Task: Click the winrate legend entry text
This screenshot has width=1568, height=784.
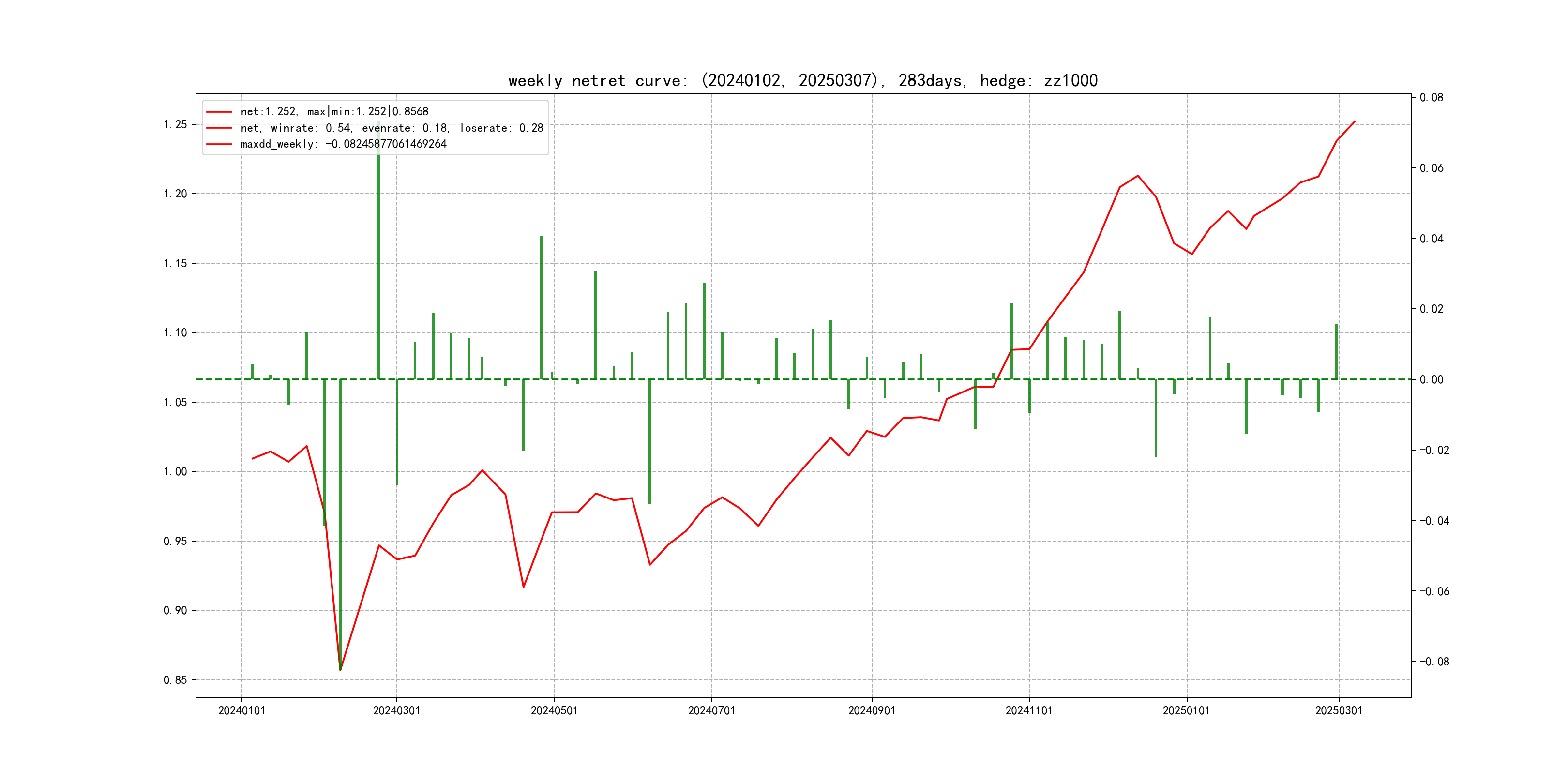Action: coord(392,128)
